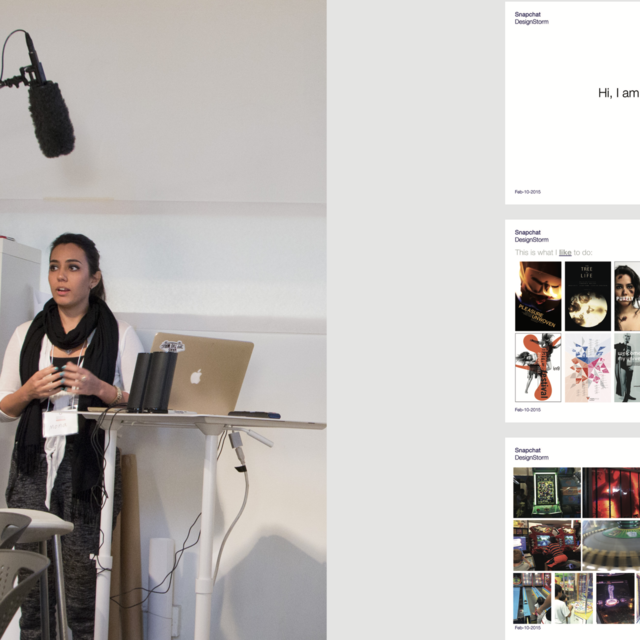Image resolution: width=640 pixels, height=640 pixels.
Task: Click the child at claw machine photo
Action: (x=573, y=598)
